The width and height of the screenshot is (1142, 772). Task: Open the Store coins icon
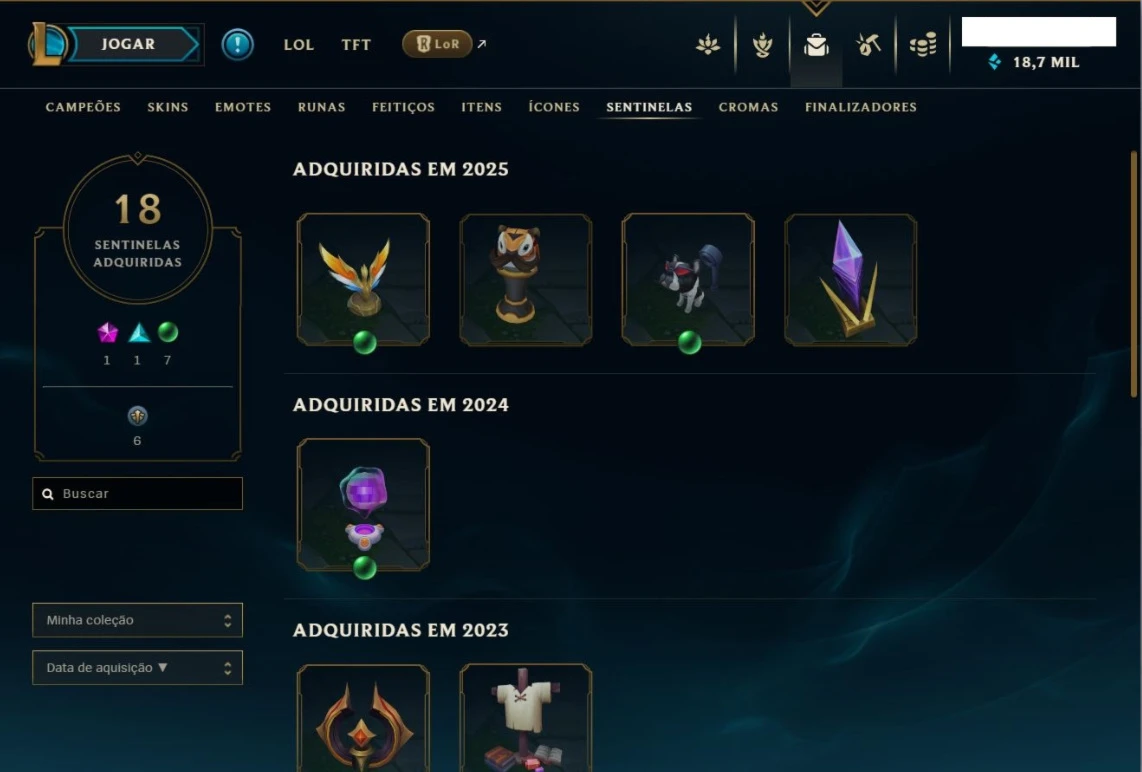[x=923, y=45]
